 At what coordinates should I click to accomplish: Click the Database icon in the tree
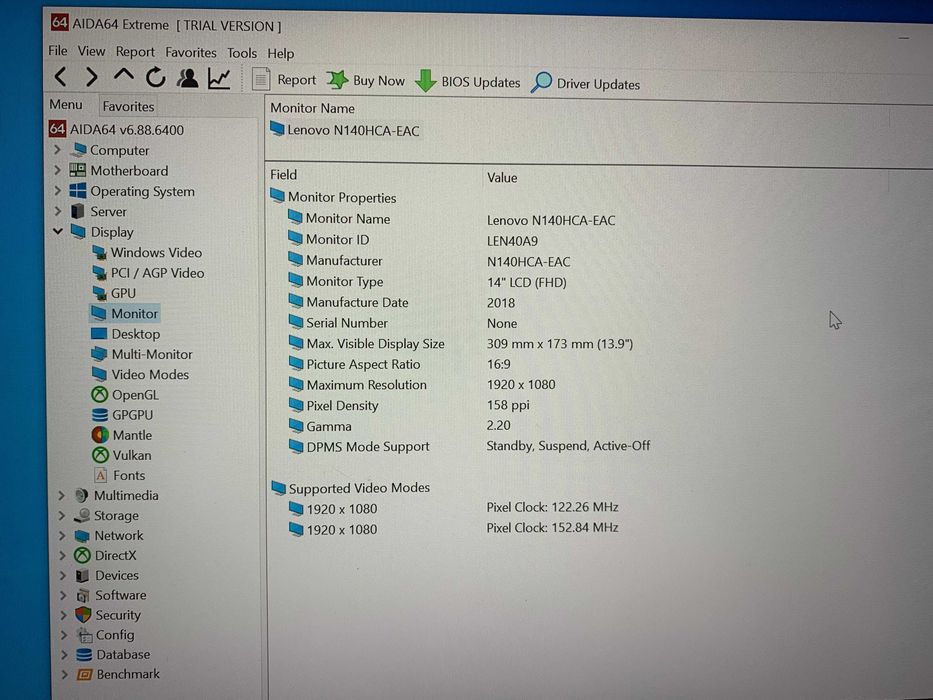84,654
